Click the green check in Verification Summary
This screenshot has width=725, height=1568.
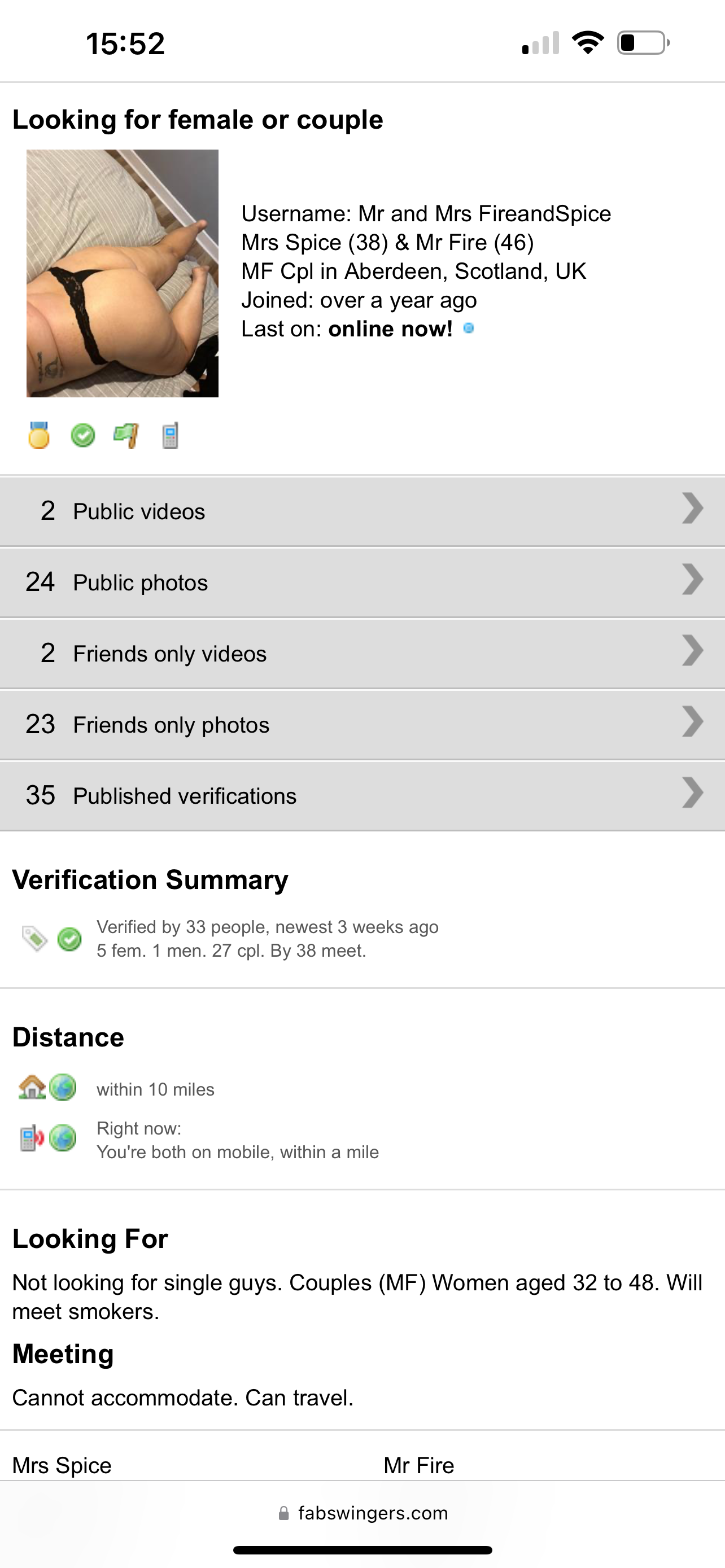pos(69,939)
